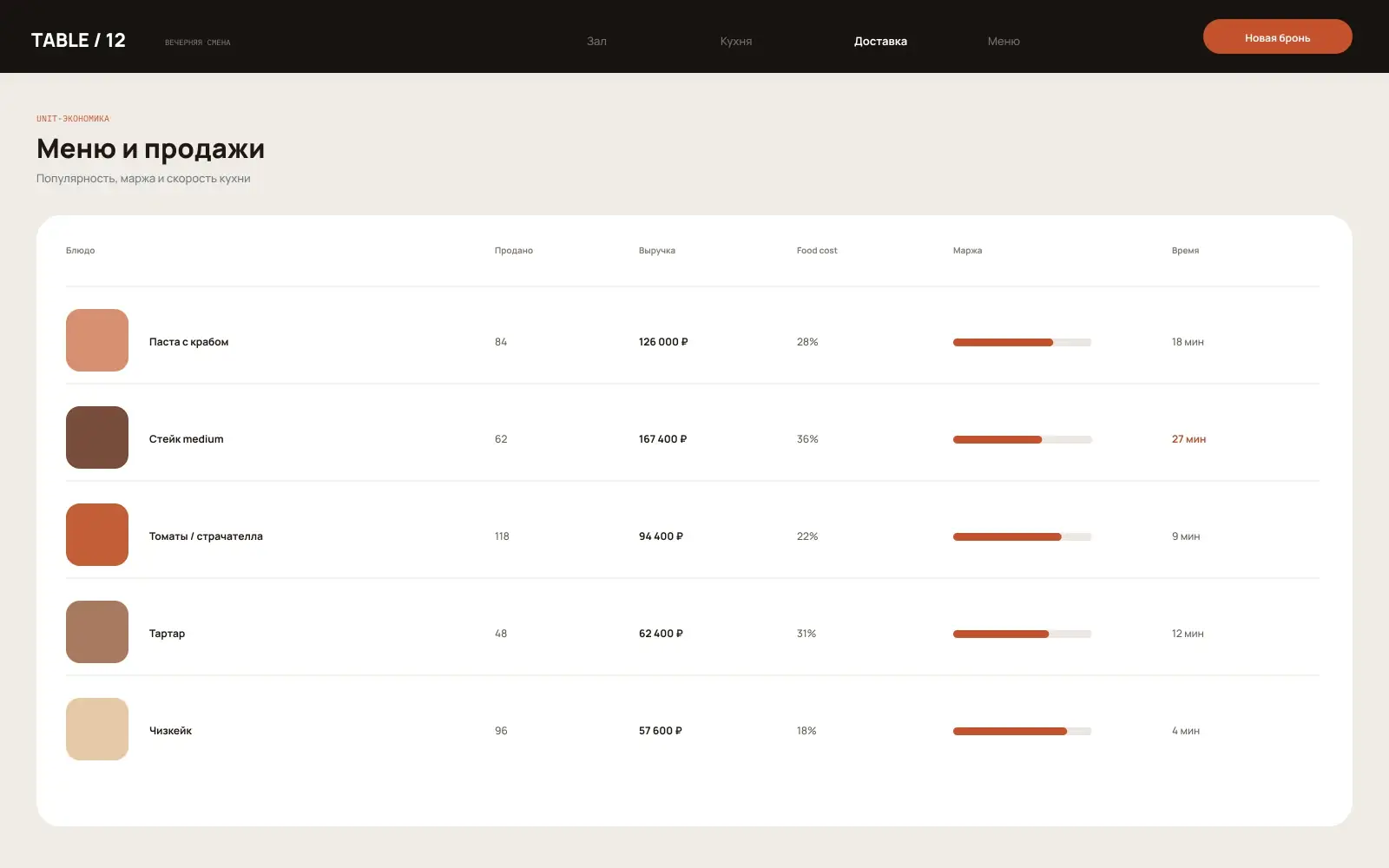Viewport: 1389px width, 868px height.
Task: Open the Зал navigation tab
Action: click(596, 41)
